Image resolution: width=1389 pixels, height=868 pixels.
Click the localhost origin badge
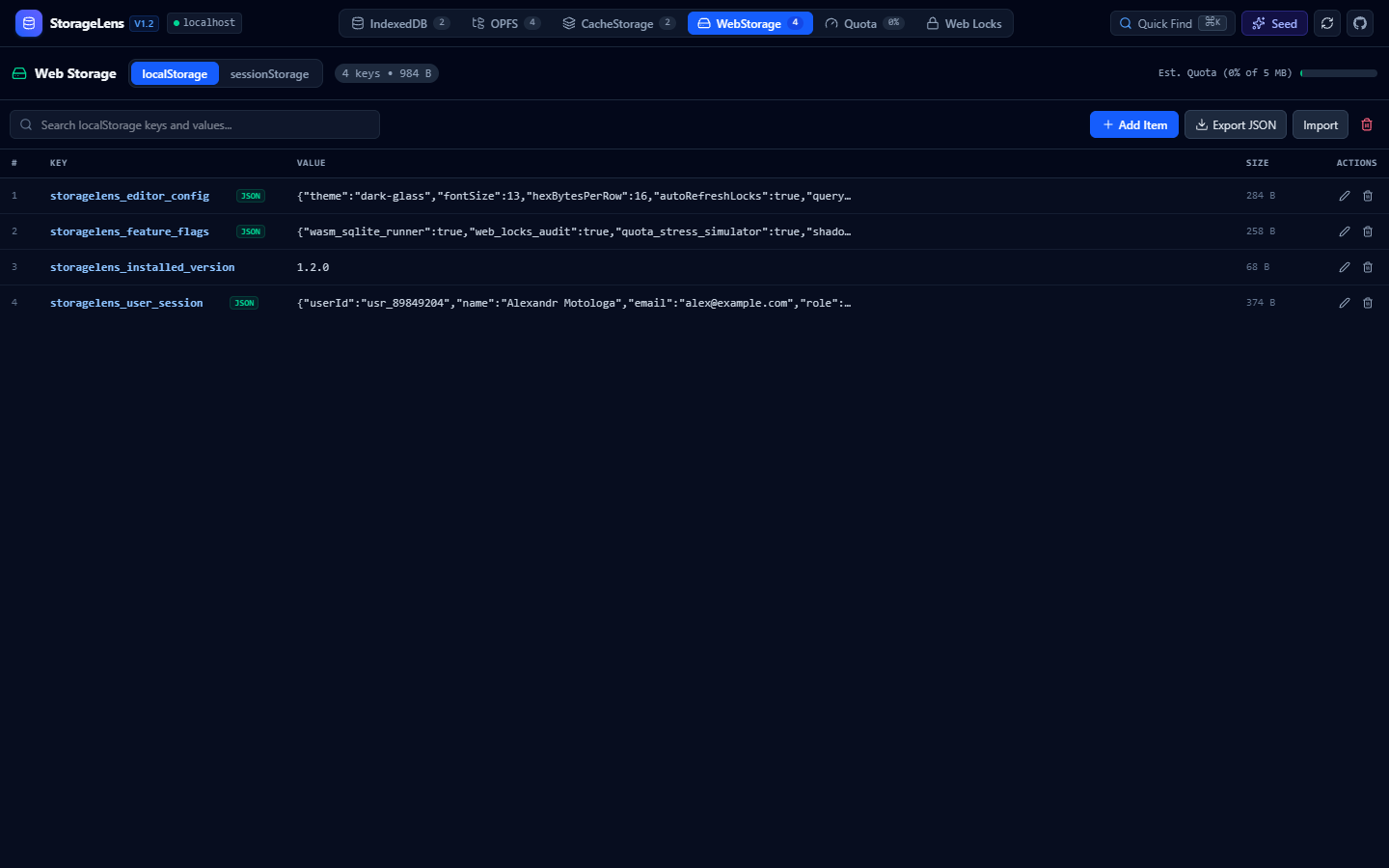[204, 23]
